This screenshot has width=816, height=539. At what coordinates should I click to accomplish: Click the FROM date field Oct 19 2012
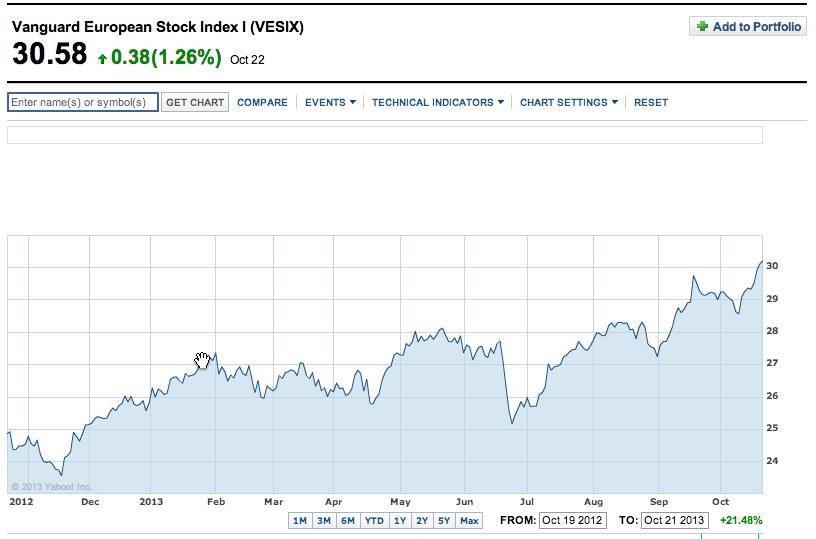572,520
